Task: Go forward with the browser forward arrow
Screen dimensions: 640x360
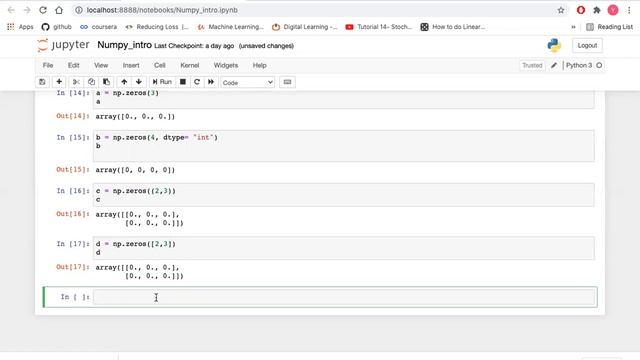Action: point(27,10)
